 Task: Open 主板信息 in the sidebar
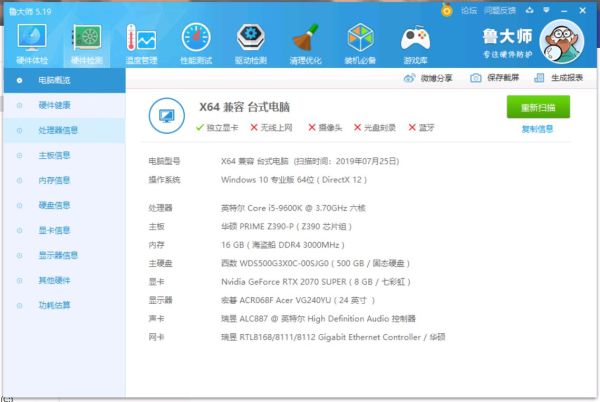click(x=54, y=155)
